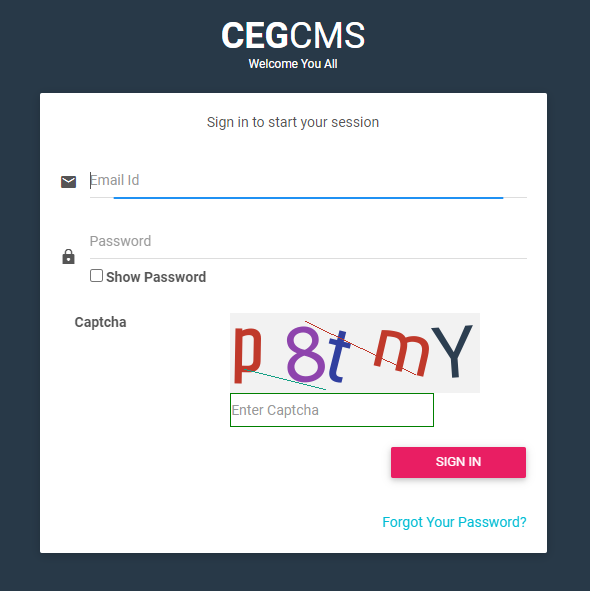Focus the Password input field
The width and height of the screenshot is (590, 591).
click(308, 241)
